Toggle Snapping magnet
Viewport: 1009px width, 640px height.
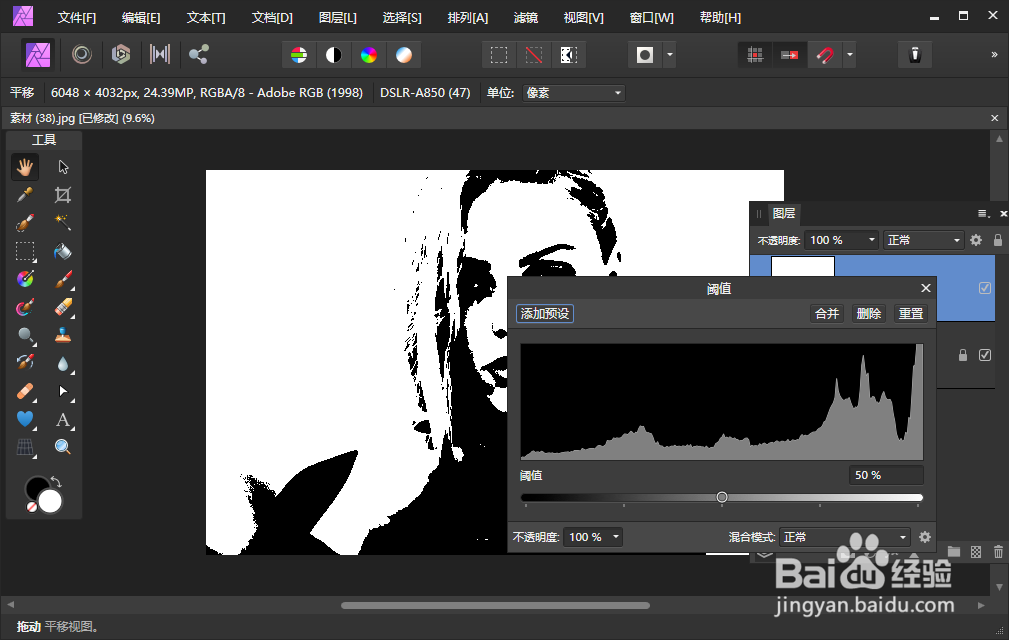(824, 55)
